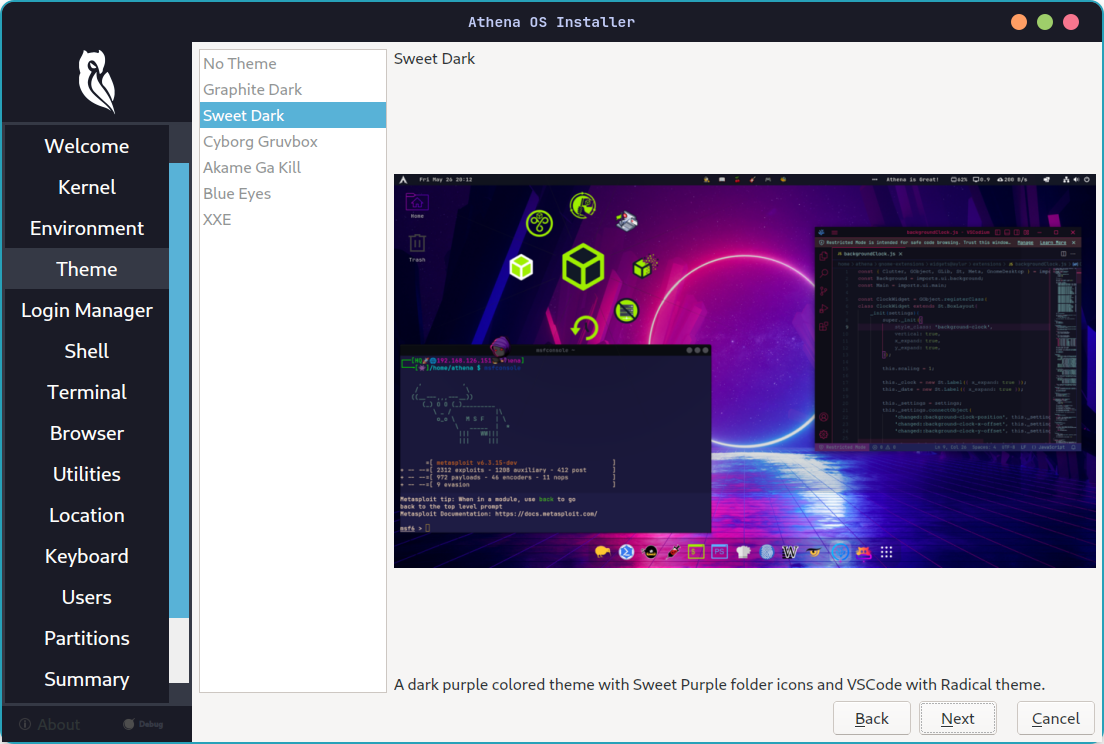The width and height of the screenshot is (1104, 744).
Task: Click the app grid icon in the preview taskbar
Action: point(886,551)
